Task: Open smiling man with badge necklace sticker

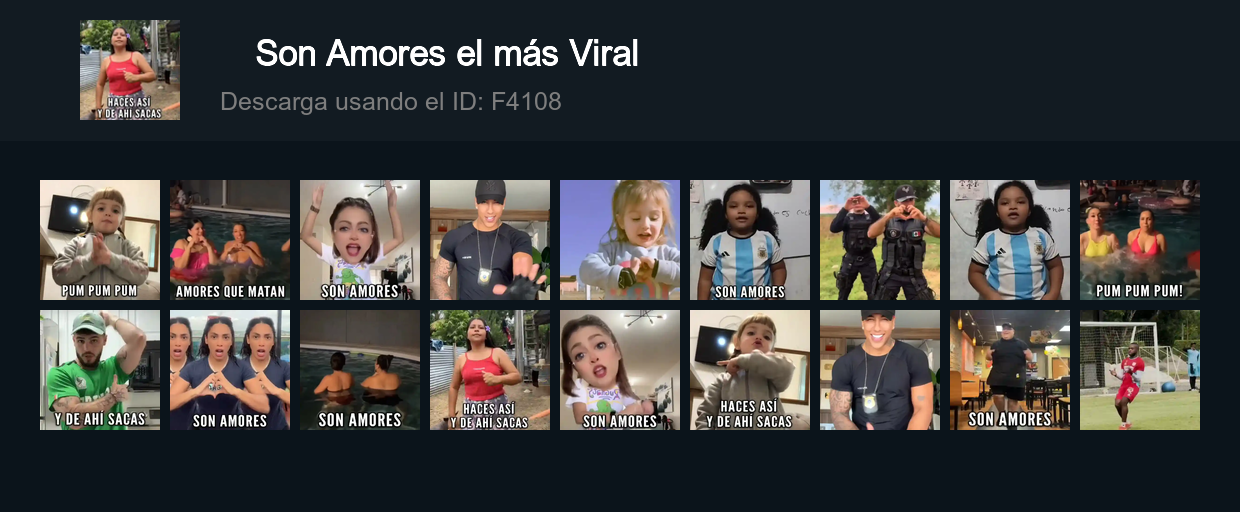Action: (880, 370)
